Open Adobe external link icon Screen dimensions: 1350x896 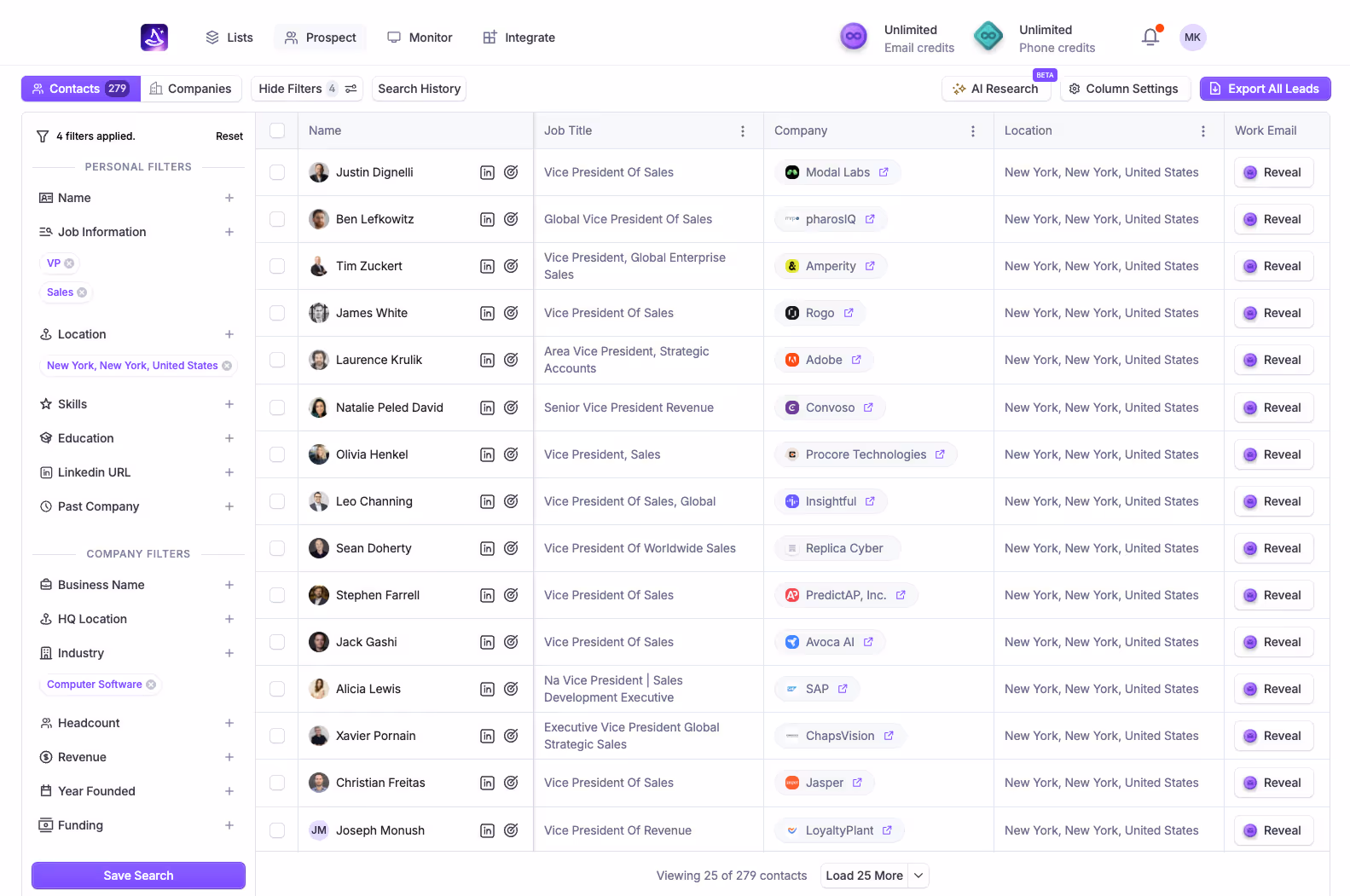(x=856, y=360)
